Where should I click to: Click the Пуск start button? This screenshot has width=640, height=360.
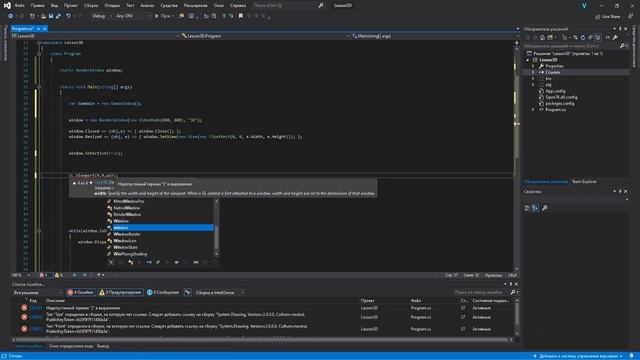click(x=164, y=16)
